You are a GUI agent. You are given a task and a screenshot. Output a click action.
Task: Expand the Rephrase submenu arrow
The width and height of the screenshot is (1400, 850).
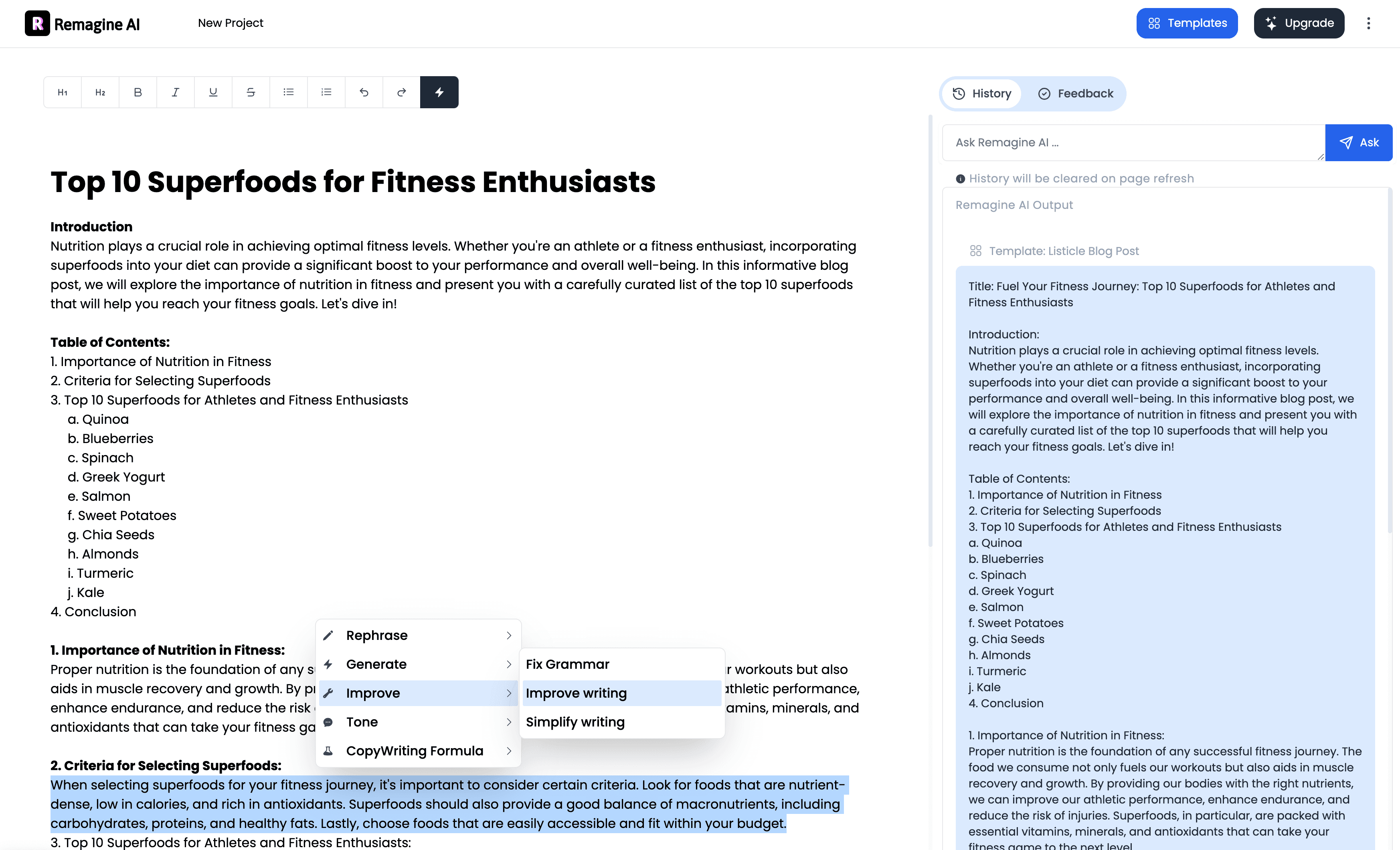509,635
